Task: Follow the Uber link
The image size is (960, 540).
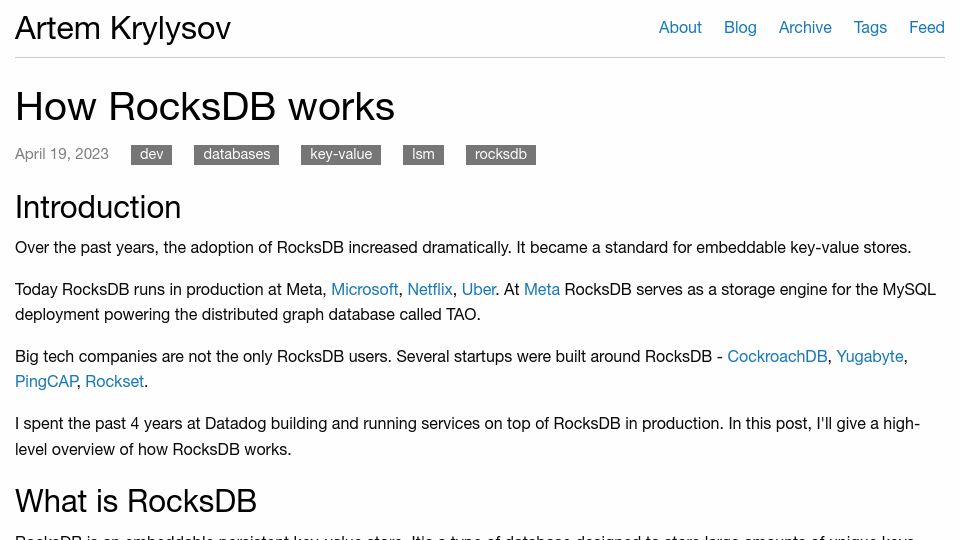Action: (x=478, y=289)
